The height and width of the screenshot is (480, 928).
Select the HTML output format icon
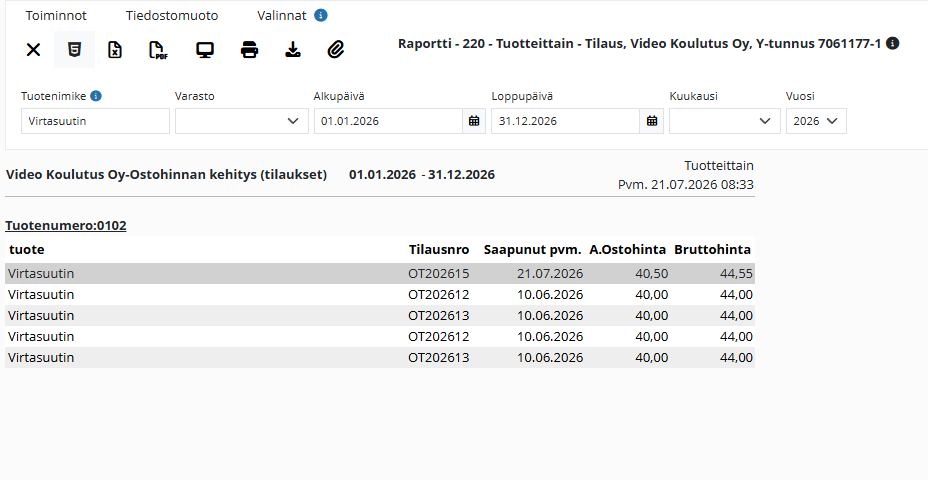75,50
